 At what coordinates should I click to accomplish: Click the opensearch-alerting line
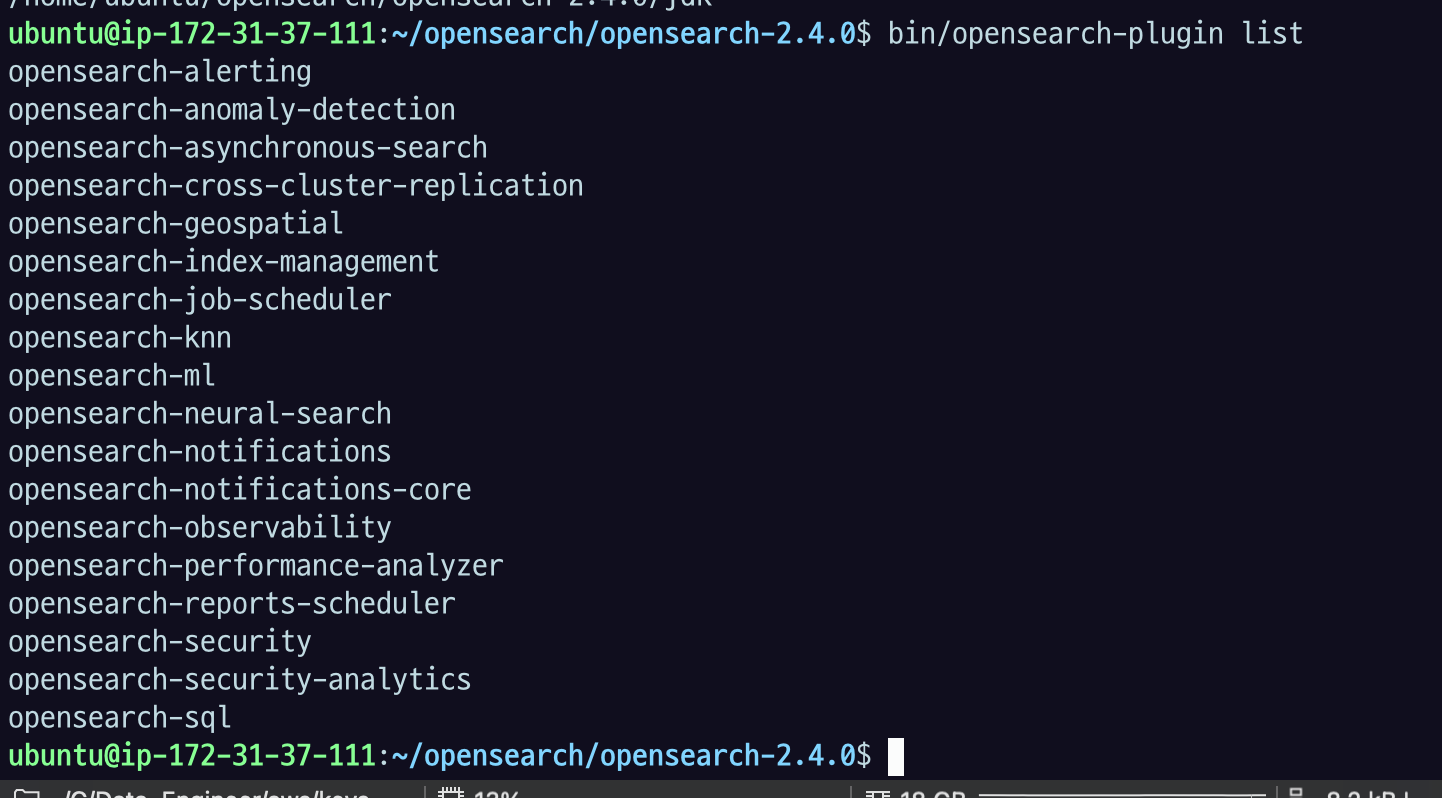(x=160, y=72)
